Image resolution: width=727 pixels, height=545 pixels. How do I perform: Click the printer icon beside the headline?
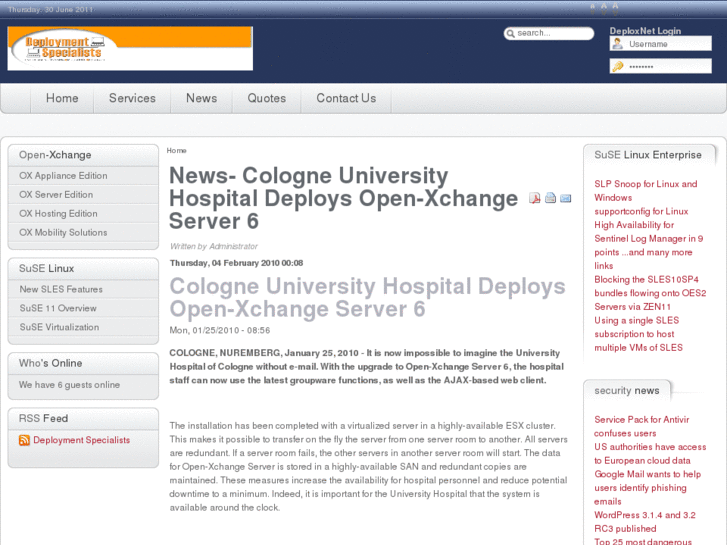click(x=550, y=198)
